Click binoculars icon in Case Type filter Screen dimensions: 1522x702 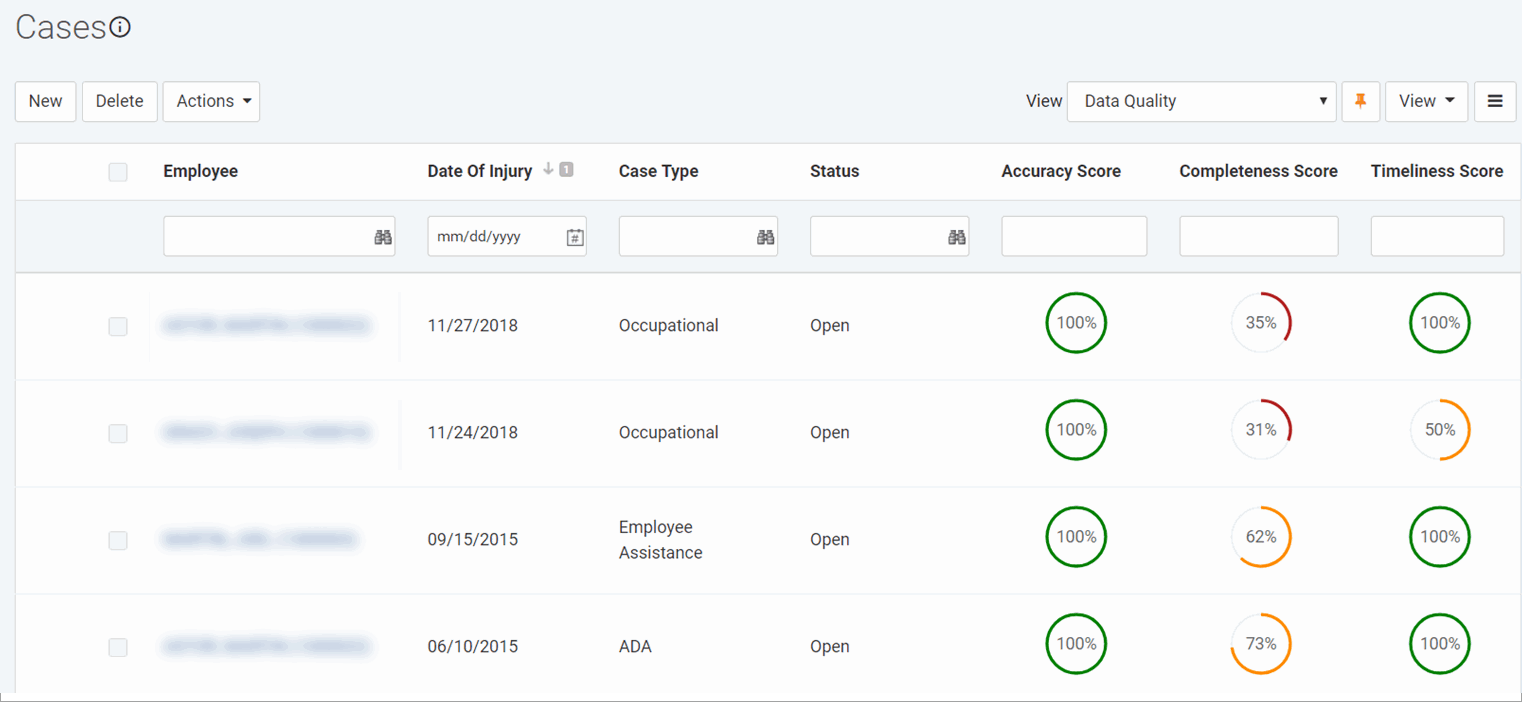click(x=766, y=237)
